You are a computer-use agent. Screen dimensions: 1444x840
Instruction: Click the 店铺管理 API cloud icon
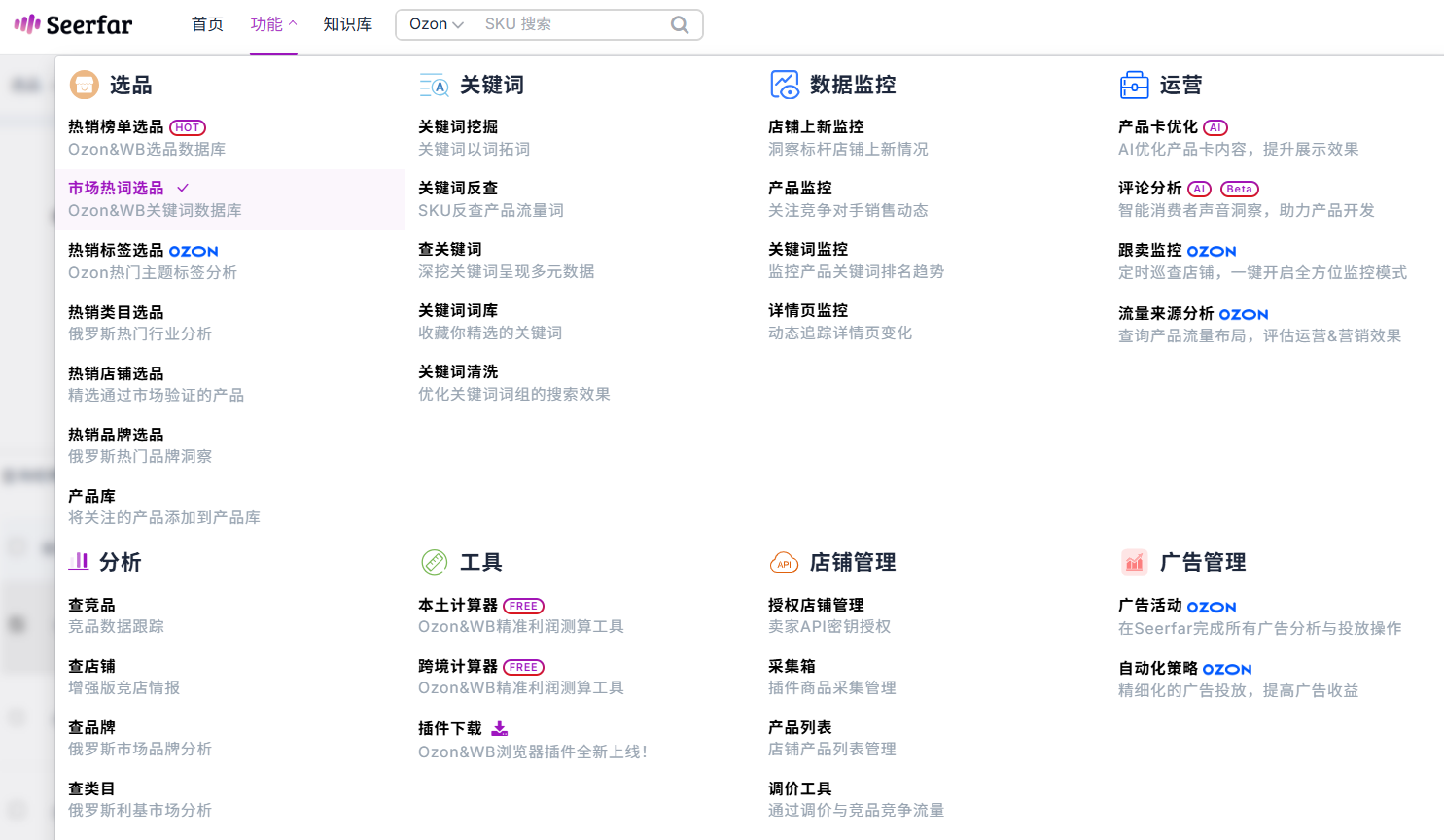point(784,563)
